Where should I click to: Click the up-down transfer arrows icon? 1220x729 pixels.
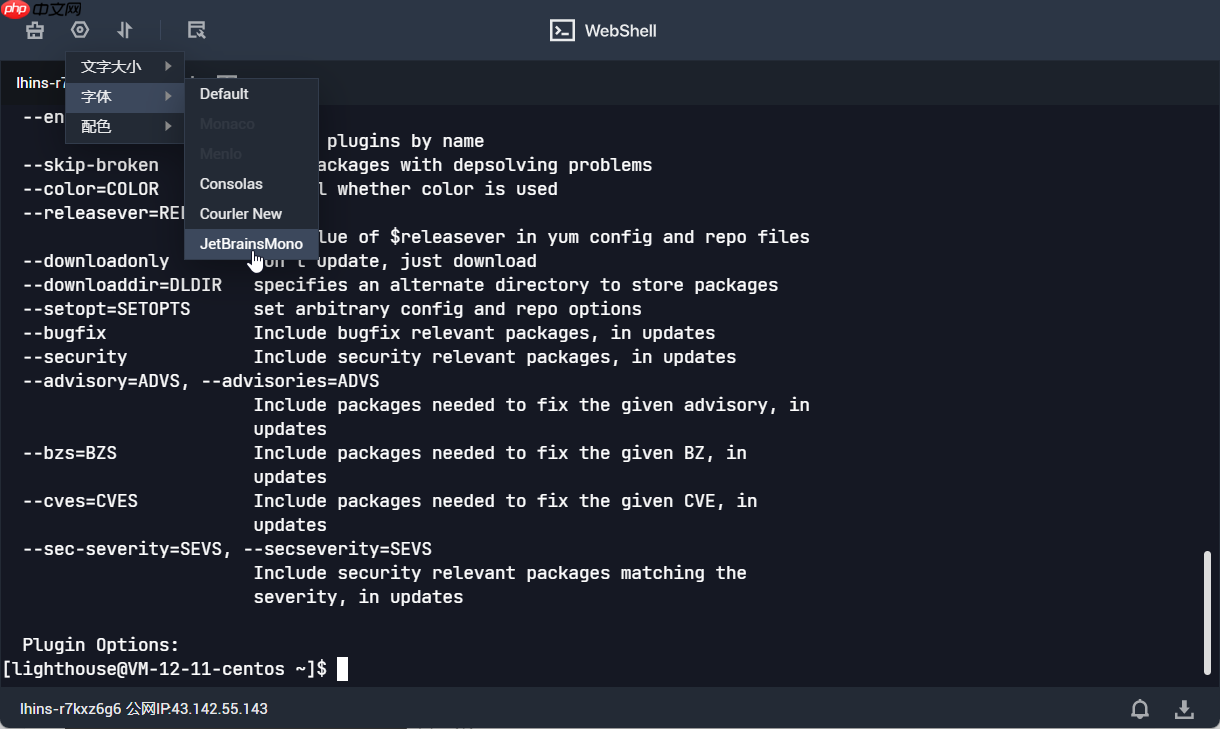[x=125, y=30]
